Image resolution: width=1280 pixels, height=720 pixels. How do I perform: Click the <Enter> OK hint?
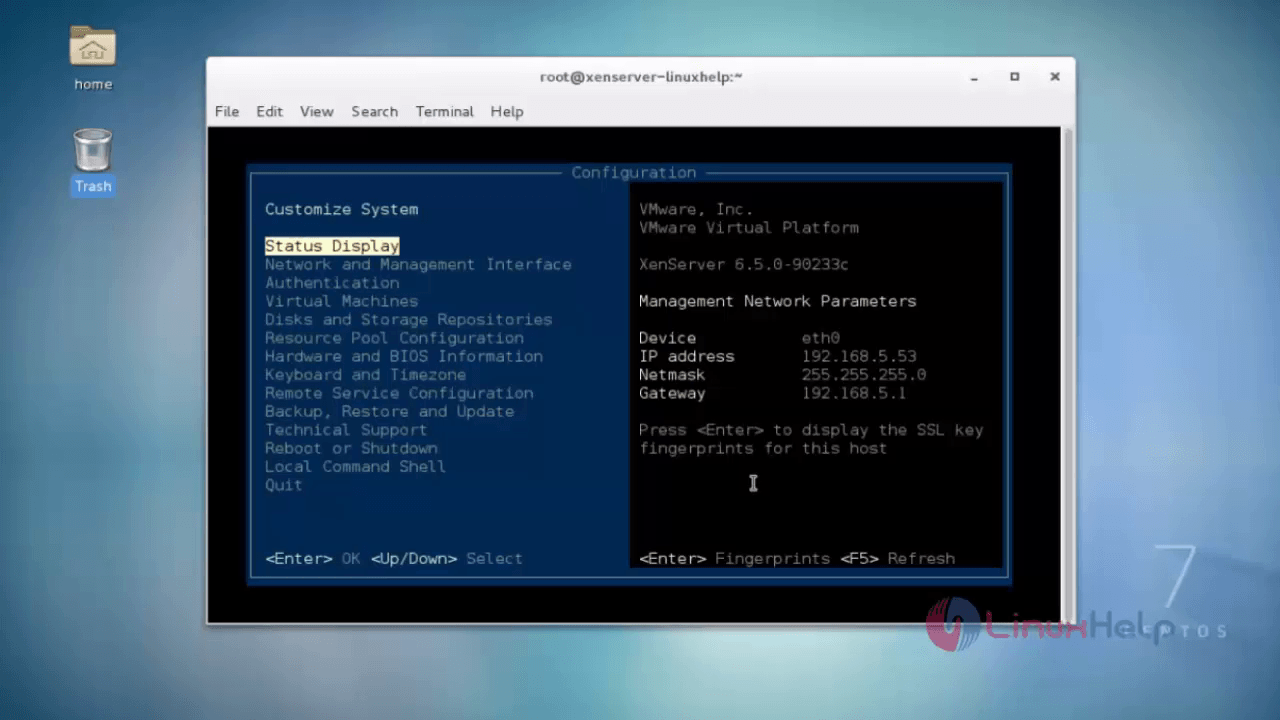click(312, 558)
